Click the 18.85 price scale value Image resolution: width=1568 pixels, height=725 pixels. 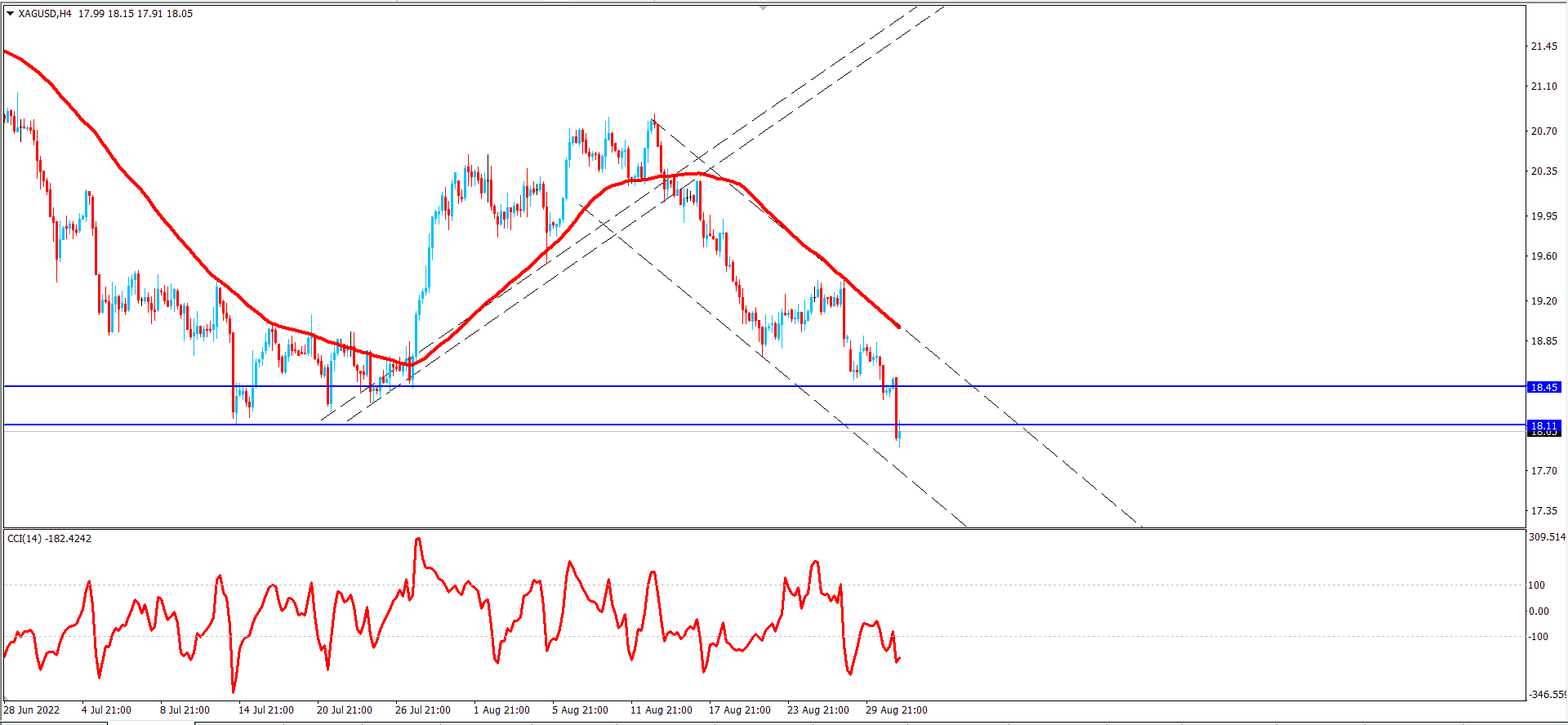click(x=1543, y=341)
